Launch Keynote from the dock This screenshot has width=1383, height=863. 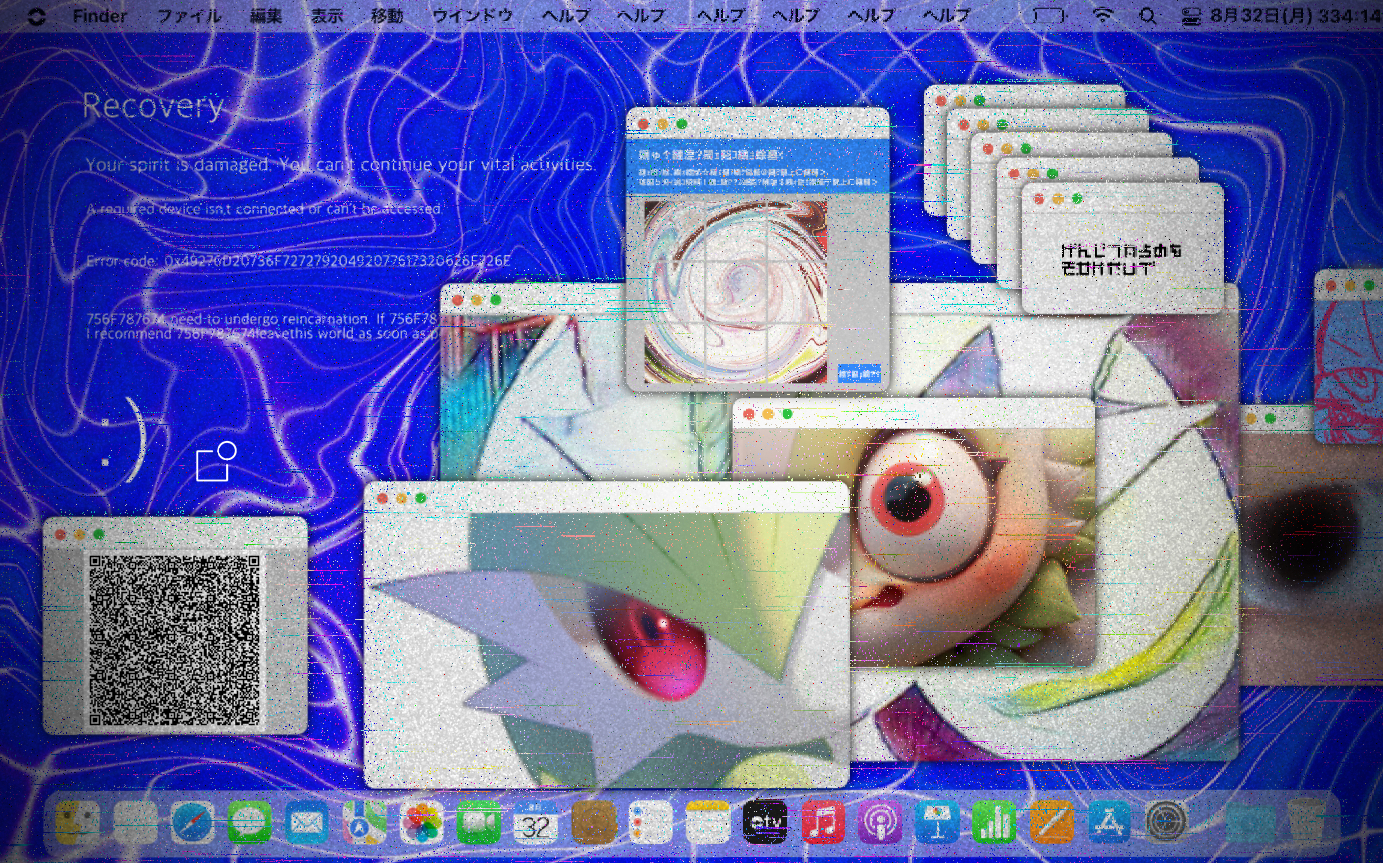937,822
